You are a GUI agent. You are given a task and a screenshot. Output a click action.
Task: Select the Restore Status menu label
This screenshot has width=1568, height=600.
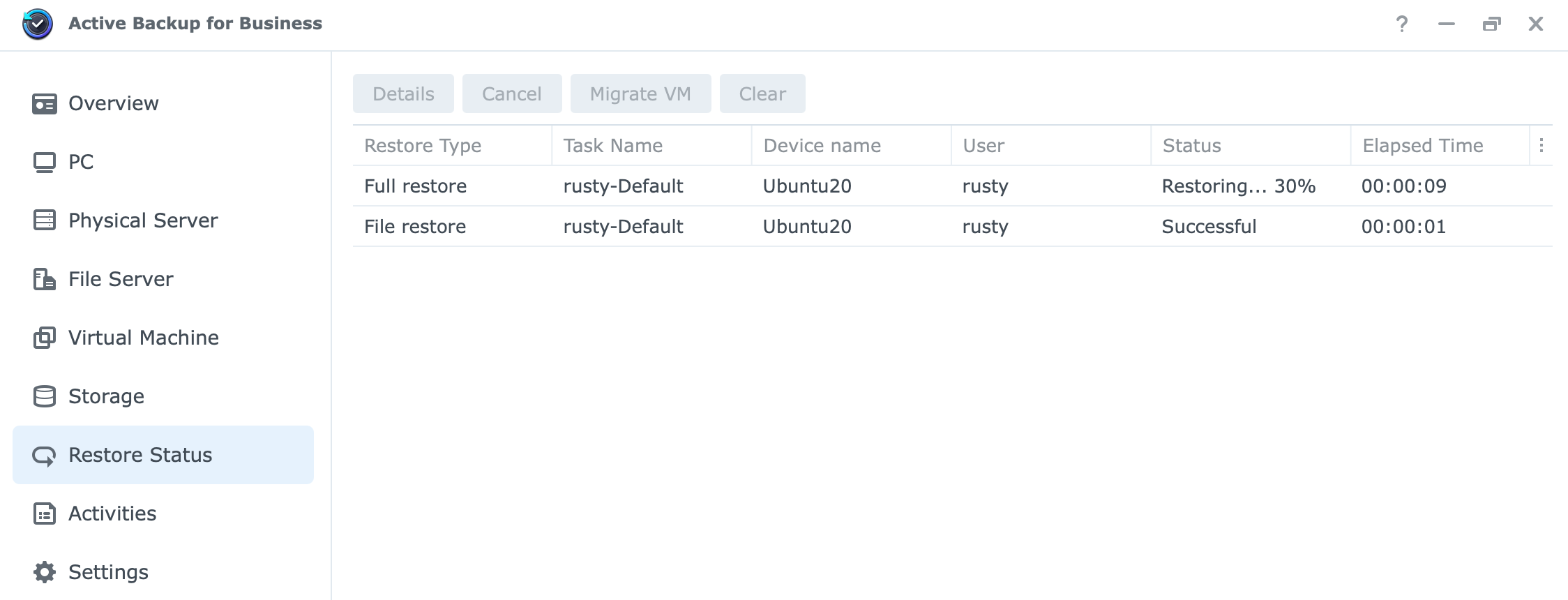(140, 455)
